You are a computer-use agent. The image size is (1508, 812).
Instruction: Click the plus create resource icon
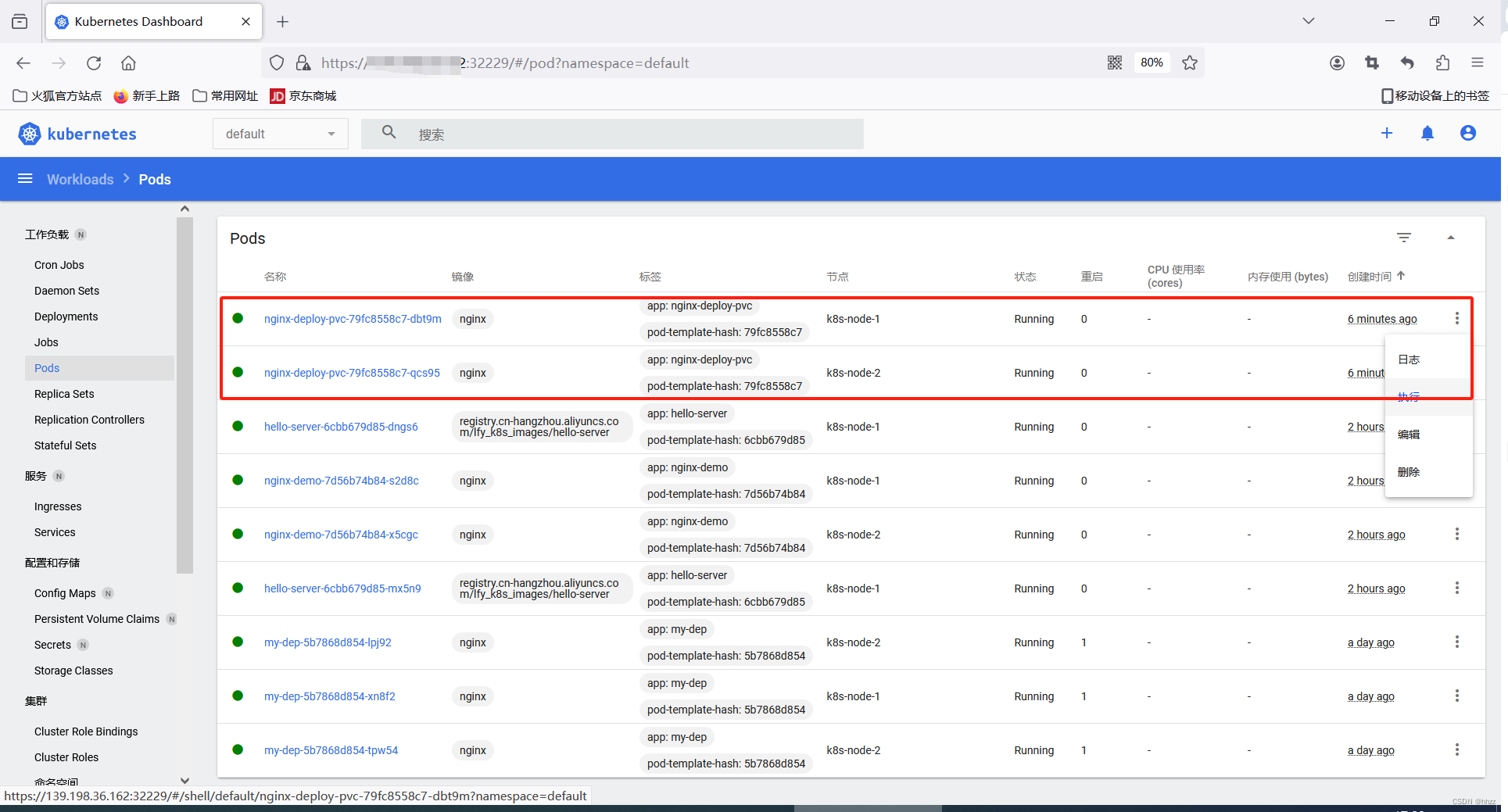point(1387,134)
